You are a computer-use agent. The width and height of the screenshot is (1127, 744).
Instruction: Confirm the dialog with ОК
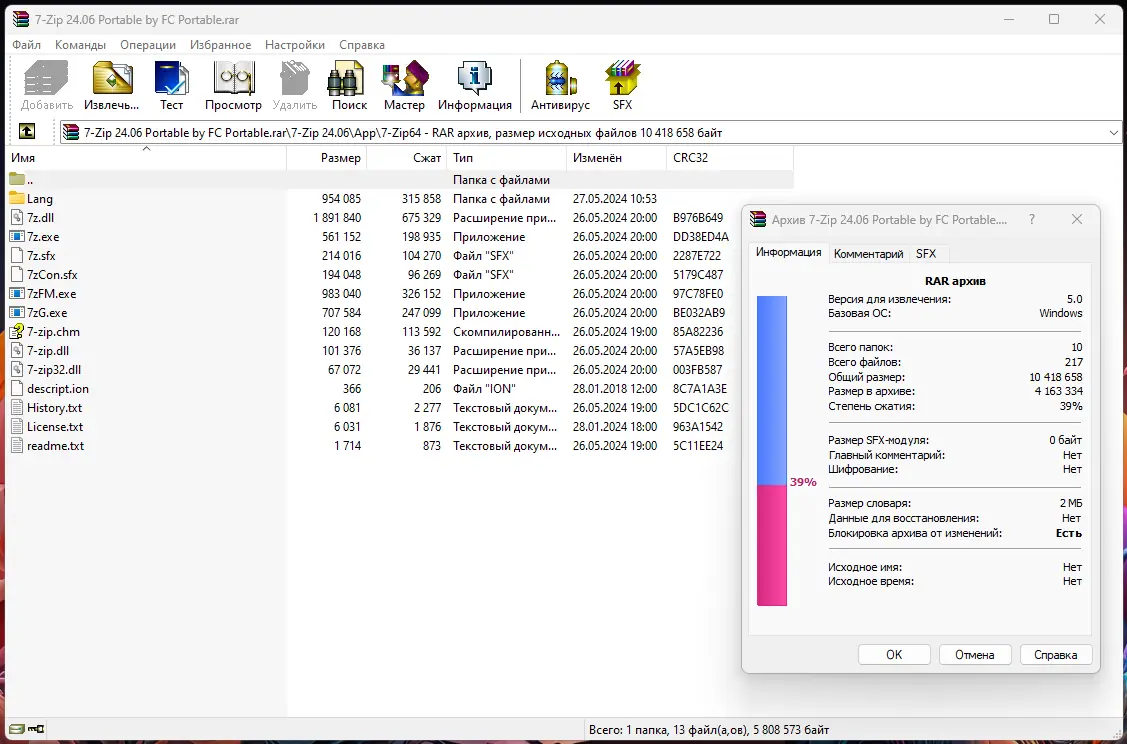pos(893,654)
